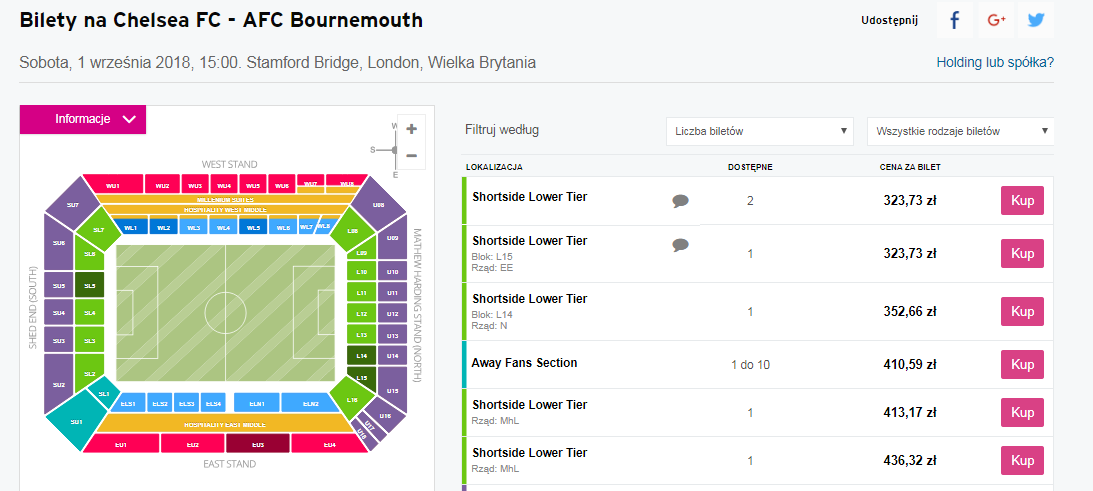
Task: Open comment bubble on first listing
Action: point(681,201)
